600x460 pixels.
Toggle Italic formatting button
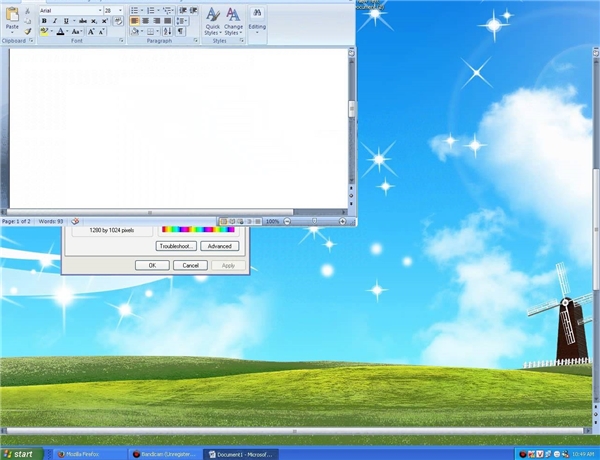coord(55,21)
